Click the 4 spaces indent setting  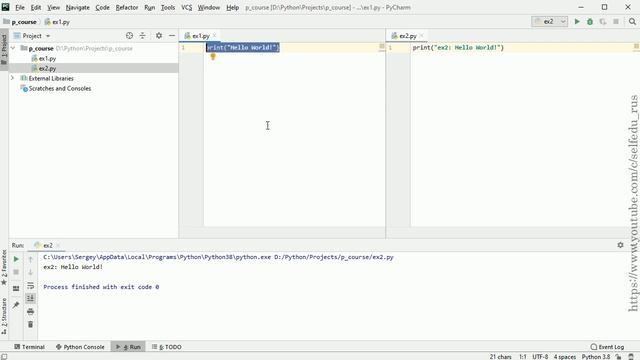(x=565, y=357)
